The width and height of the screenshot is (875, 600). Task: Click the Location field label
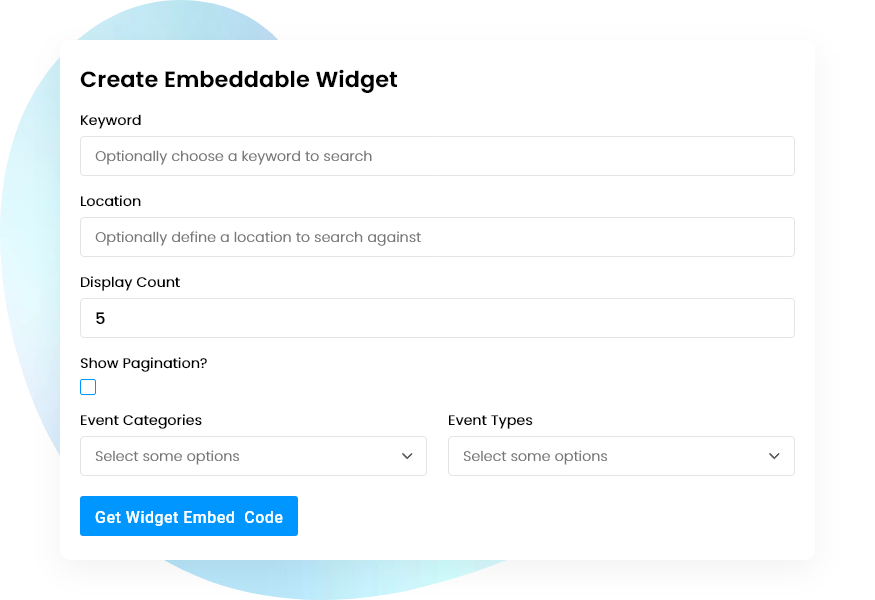tap(110, 201)
